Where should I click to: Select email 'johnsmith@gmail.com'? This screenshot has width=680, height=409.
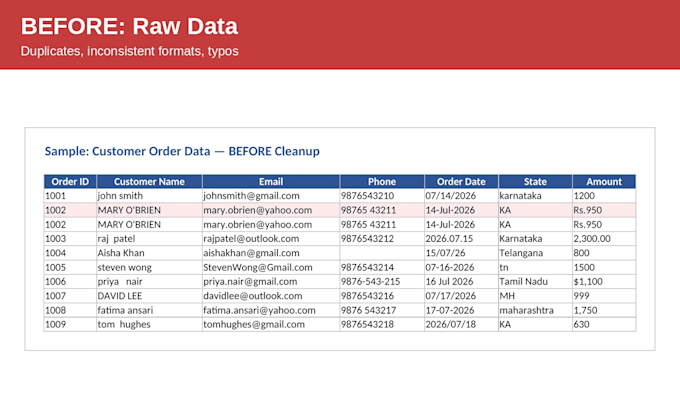[271, 196]
